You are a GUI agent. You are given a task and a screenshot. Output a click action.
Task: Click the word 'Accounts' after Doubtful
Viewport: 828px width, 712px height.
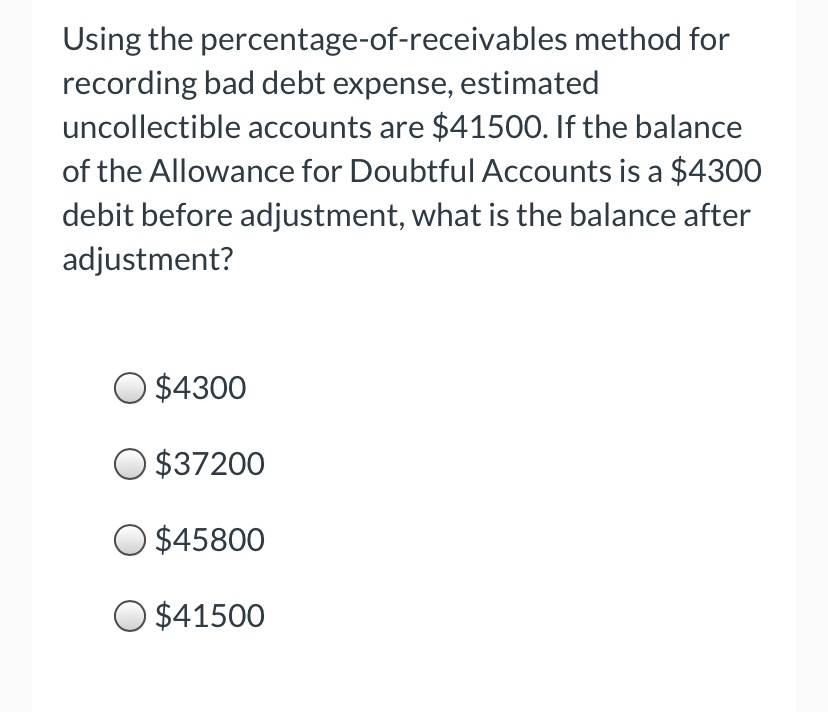tap(547, 171)
